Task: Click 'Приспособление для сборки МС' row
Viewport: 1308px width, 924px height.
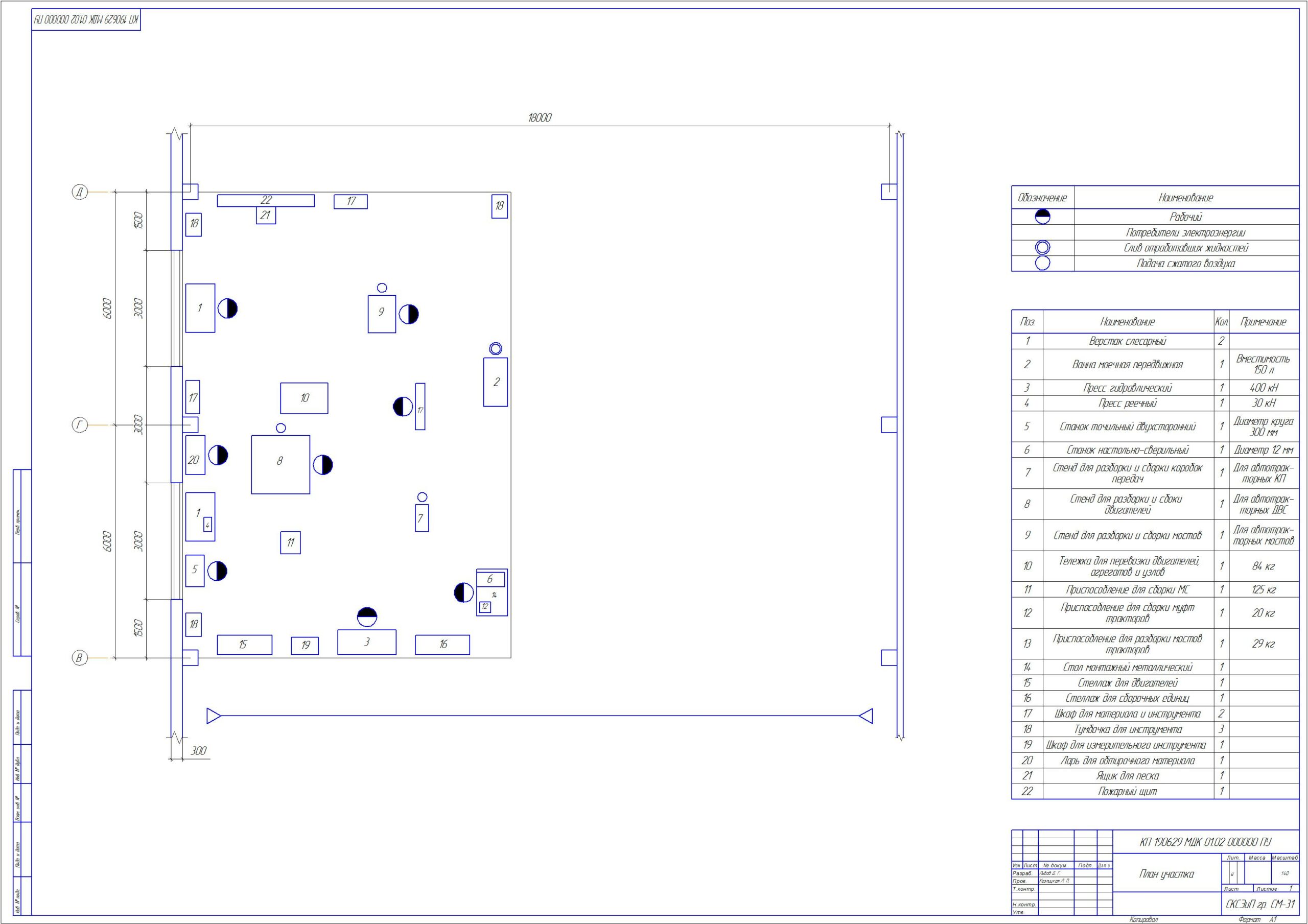Action: pos(1128,589)
